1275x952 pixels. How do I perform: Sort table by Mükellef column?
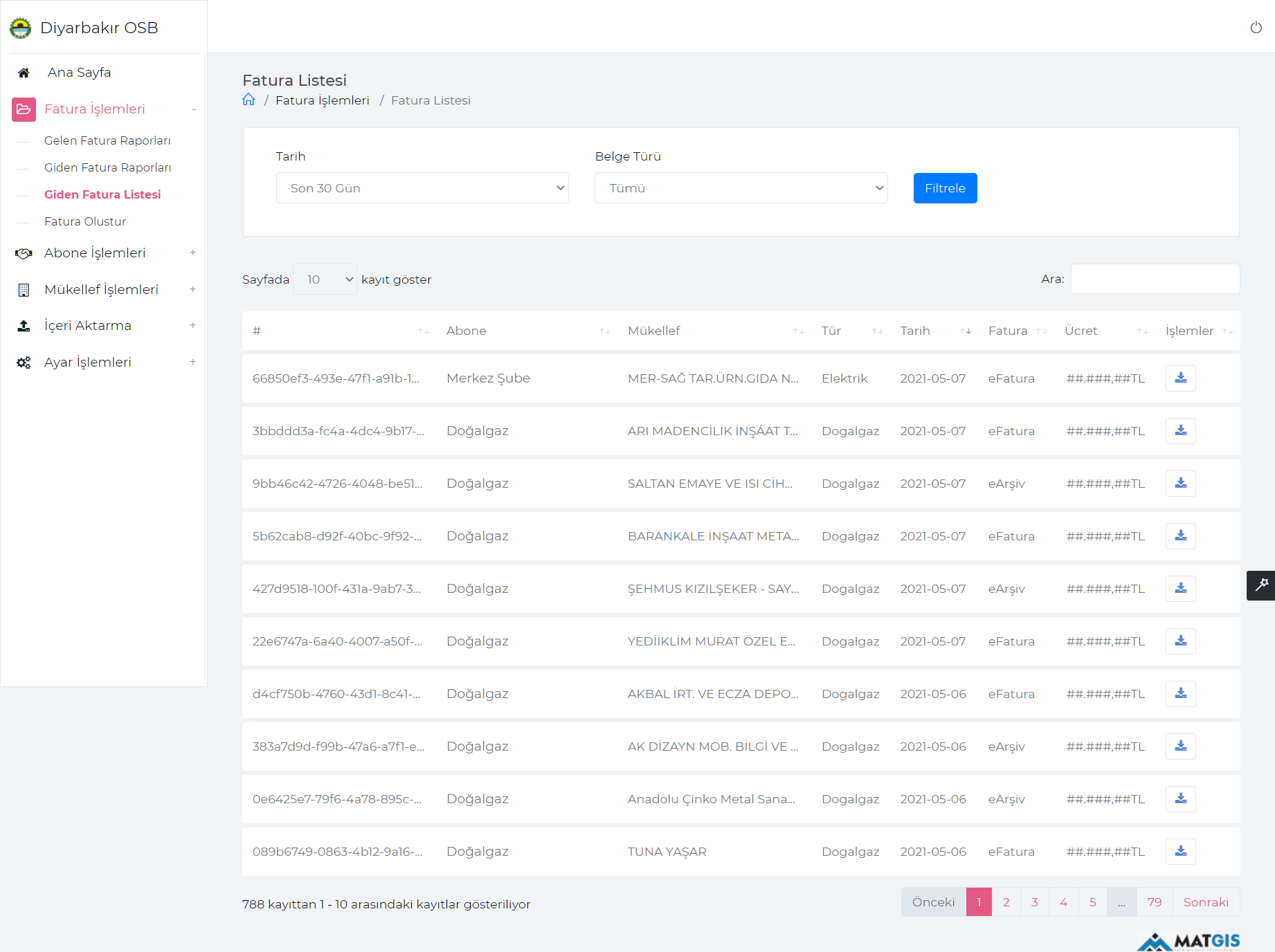[x=714, y=331]
